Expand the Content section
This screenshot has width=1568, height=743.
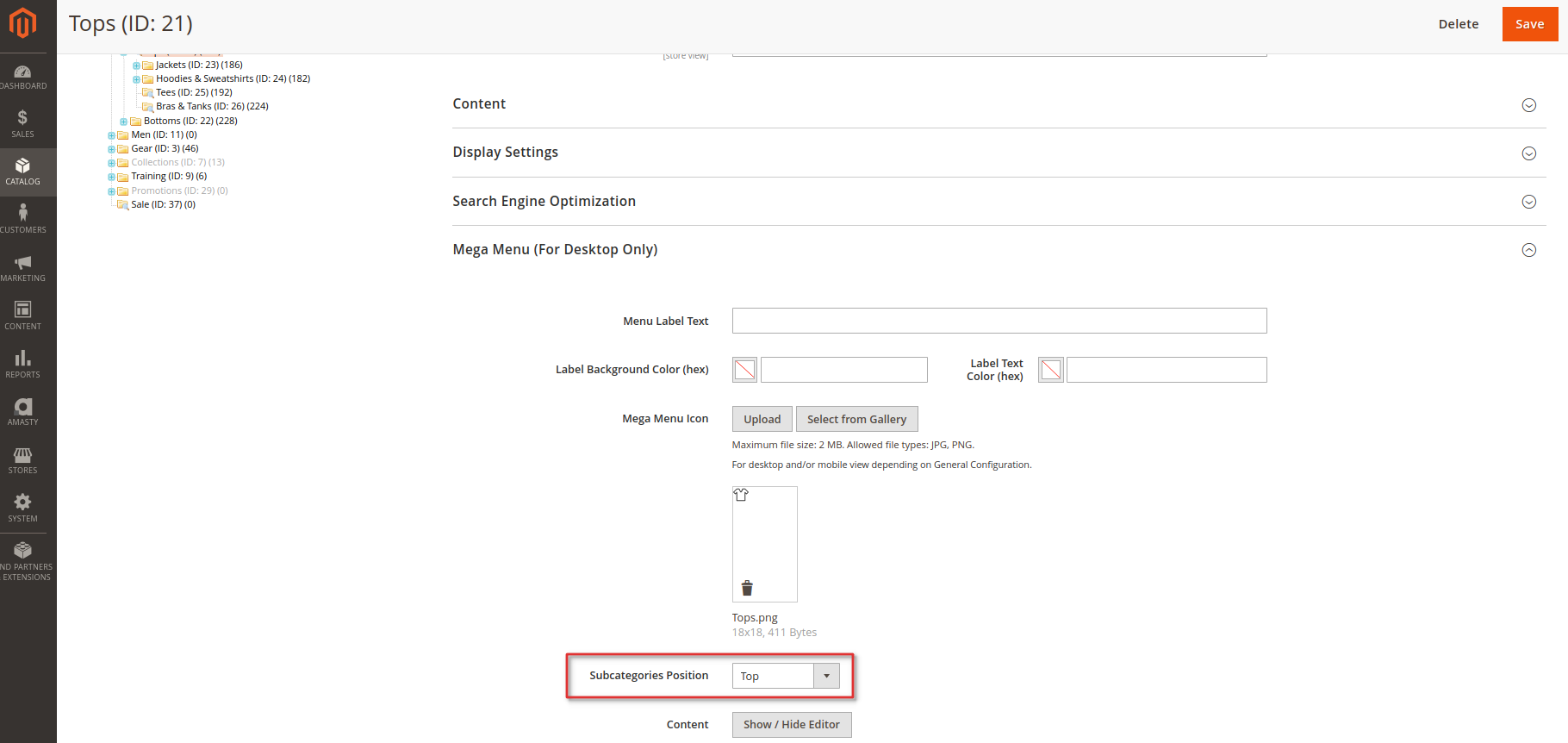click(x=1528, y=105)
